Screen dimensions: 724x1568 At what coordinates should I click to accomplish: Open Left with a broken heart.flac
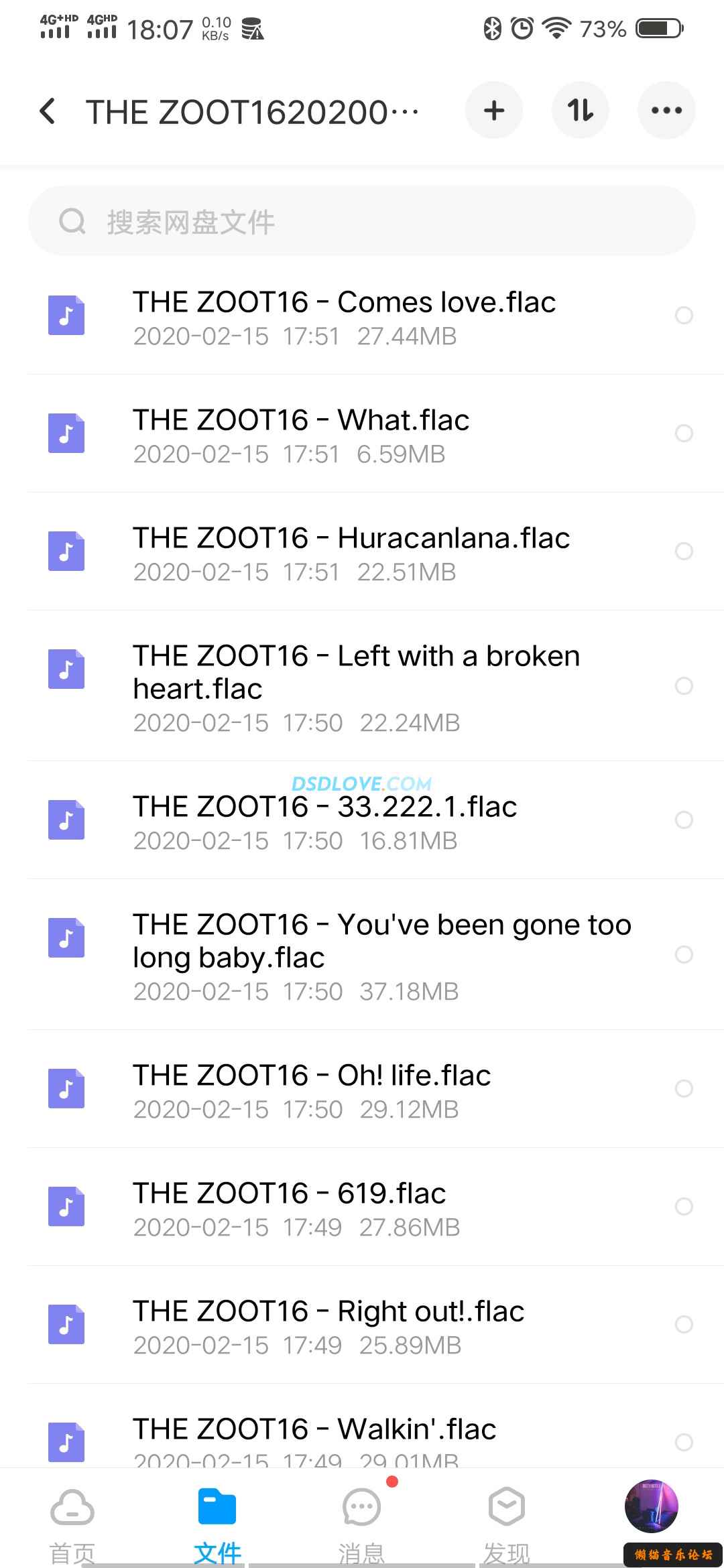[x=357, y=672]
